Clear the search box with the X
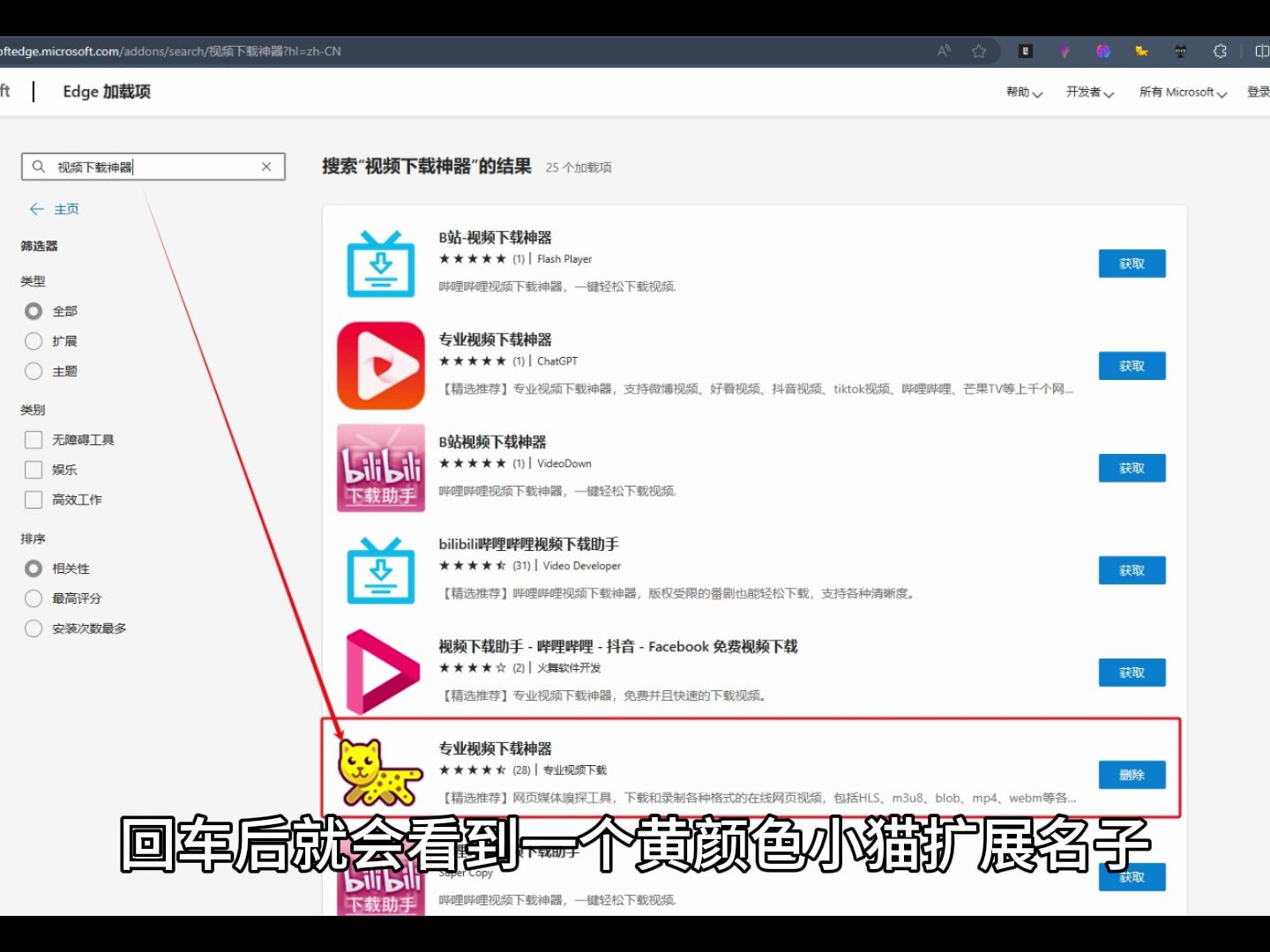Screen dimensions: 1270x952 tap(266, 167)
